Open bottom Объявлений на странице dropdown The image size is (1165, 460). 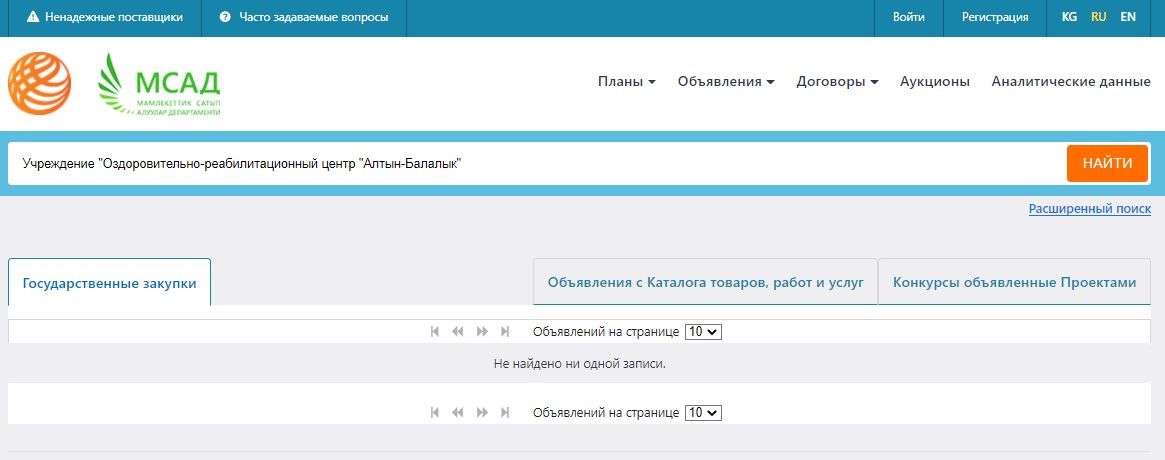point(703,412)
